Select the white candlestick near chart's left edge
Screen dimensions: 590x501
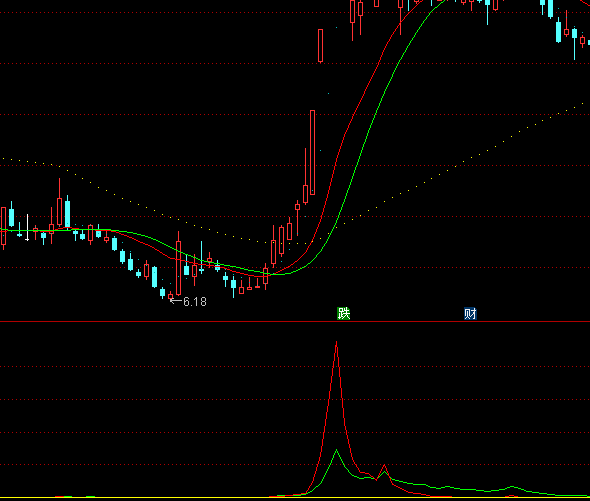coord(27,228)
